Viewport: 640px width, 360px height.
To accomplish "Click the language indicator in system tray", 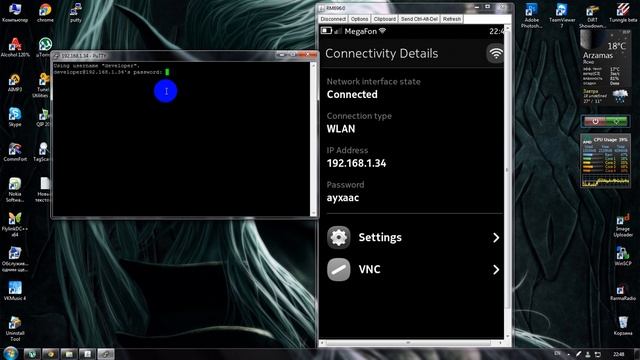I will pyautogui.click(x=558, y=353).
